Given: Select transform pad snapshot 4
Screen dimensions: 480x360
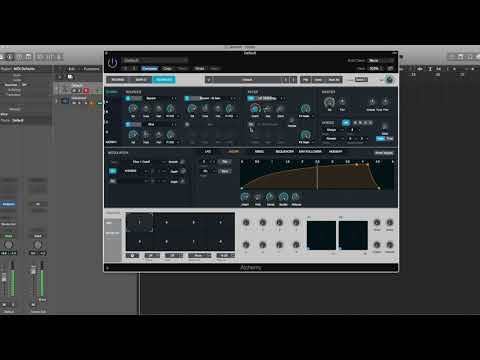Looking at the screenshot, I should coord(220,222).
